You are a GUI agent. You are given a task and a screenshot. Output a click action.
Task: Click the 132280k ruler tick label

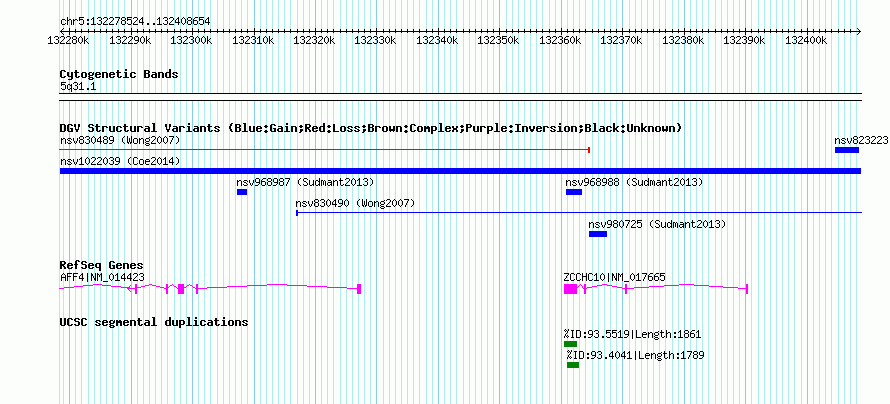[x=69, y=41]
